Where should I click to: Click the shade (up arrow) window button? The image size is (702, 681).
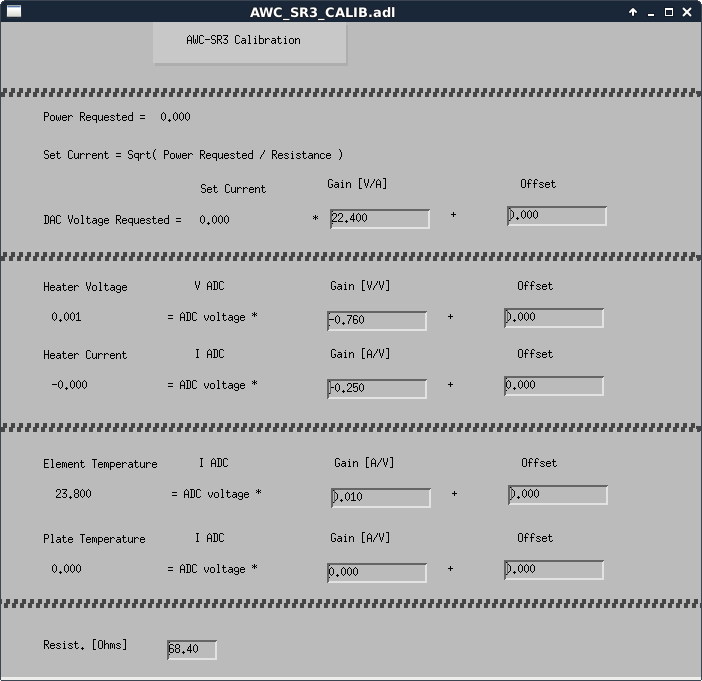[x=633, y=12]
